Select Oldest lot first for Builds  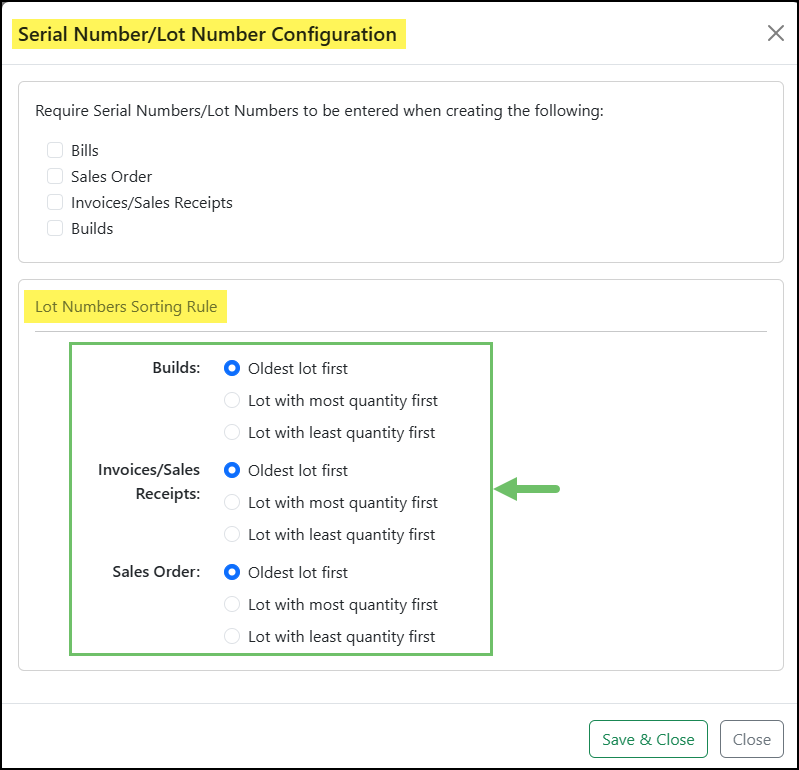232,369
